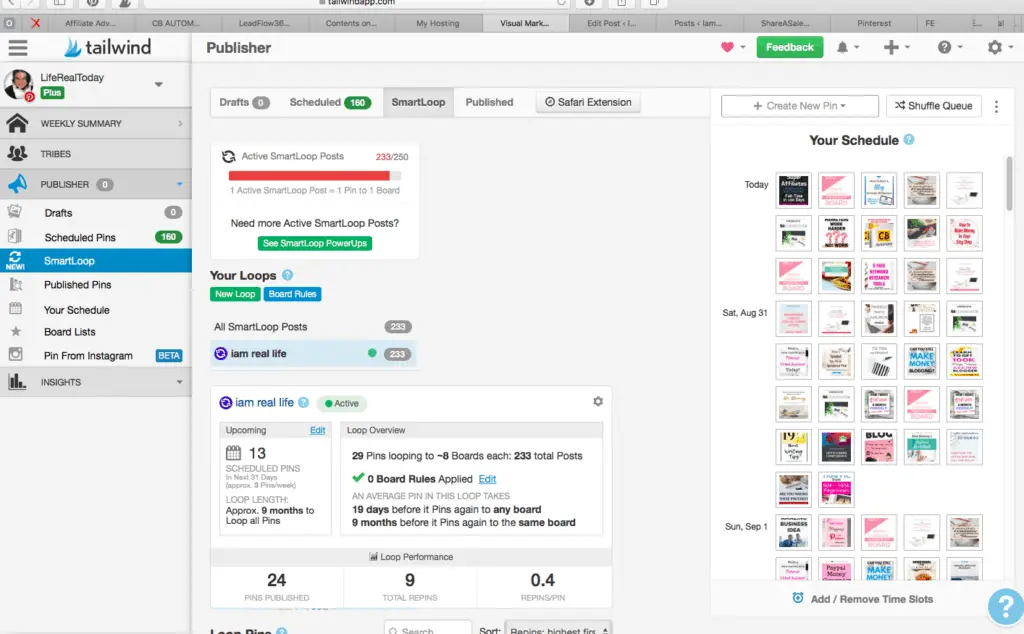
Task: Select the SmartLoop tab
Action: pos(418,103)
